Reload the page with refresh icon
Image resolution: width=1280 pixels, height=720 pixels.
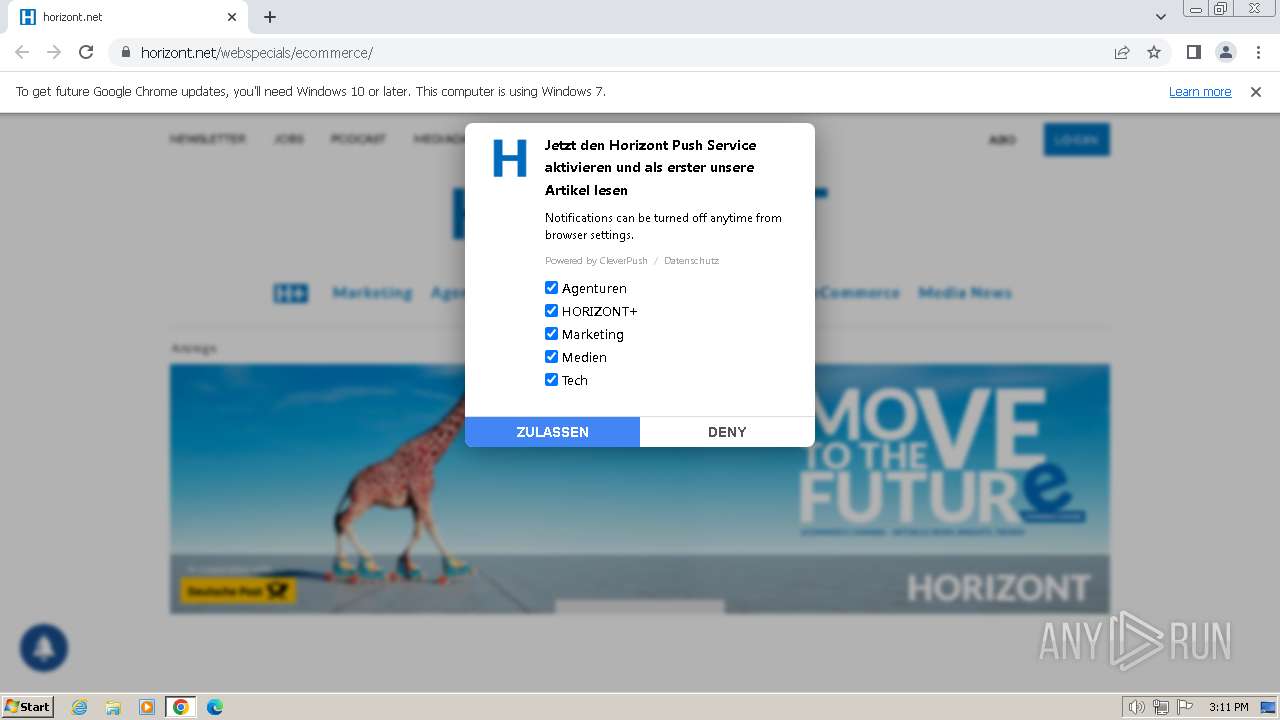point(86,52)
